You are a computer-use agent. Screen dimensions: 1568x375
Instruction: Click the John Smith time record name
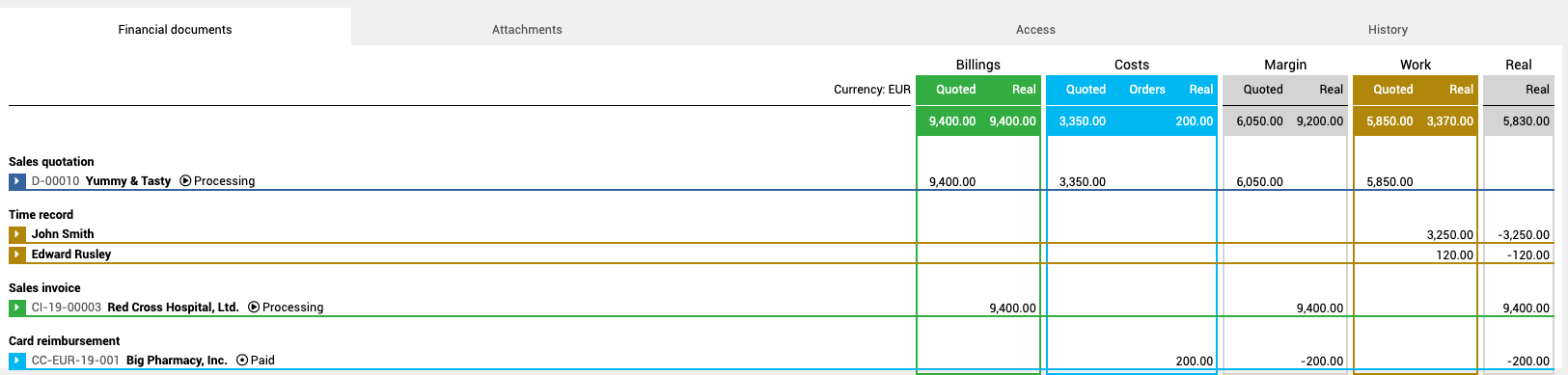tap(63, 234)
